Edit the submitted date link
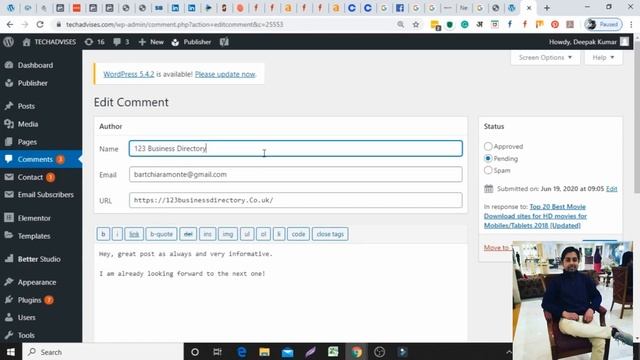 click(x=611, y=189)
